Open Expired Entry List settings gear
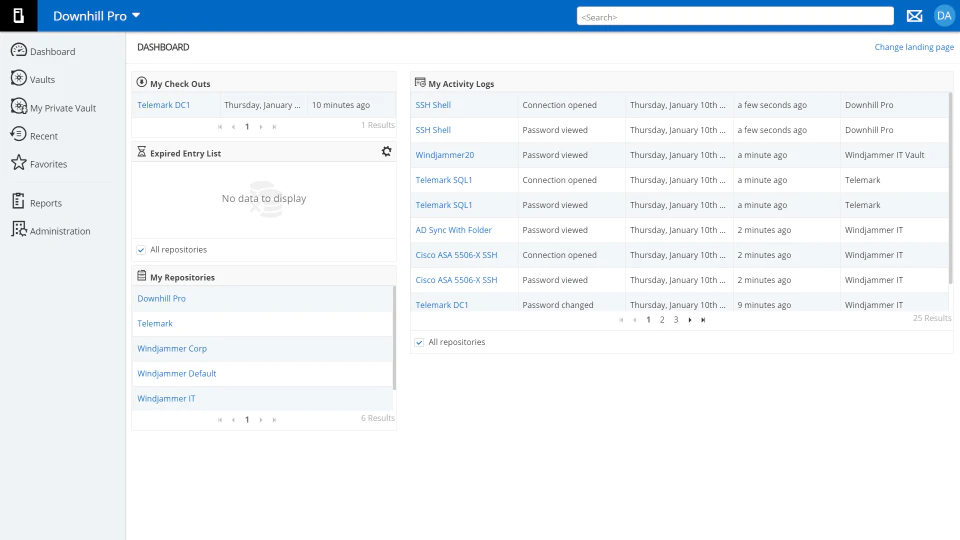Image resolution: width=960 pixels, height=540 pixels. pyautogui.click(x=386, y=151)
